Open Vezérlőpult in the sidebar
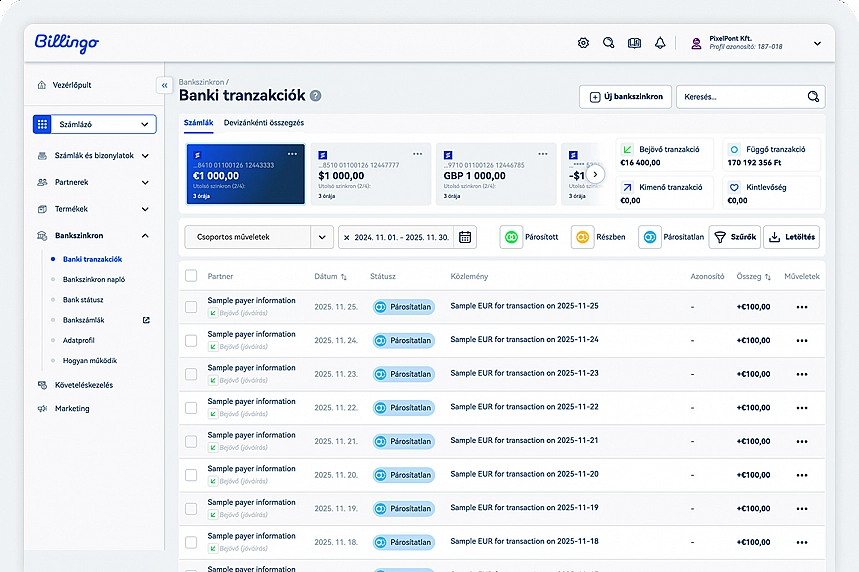The width and height of the screenshot is (859, 572). point(72,85)
